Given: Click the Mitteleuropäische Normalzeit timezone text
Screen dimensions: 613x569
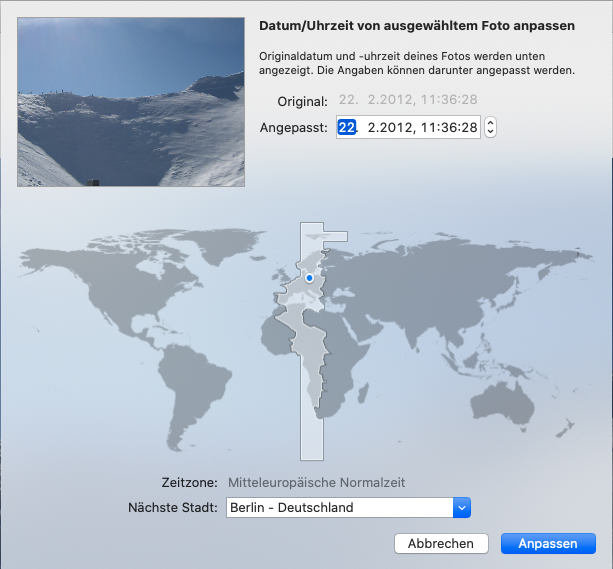Looking at the screenshot, I should pyautogui.click(x=316, y=483).
